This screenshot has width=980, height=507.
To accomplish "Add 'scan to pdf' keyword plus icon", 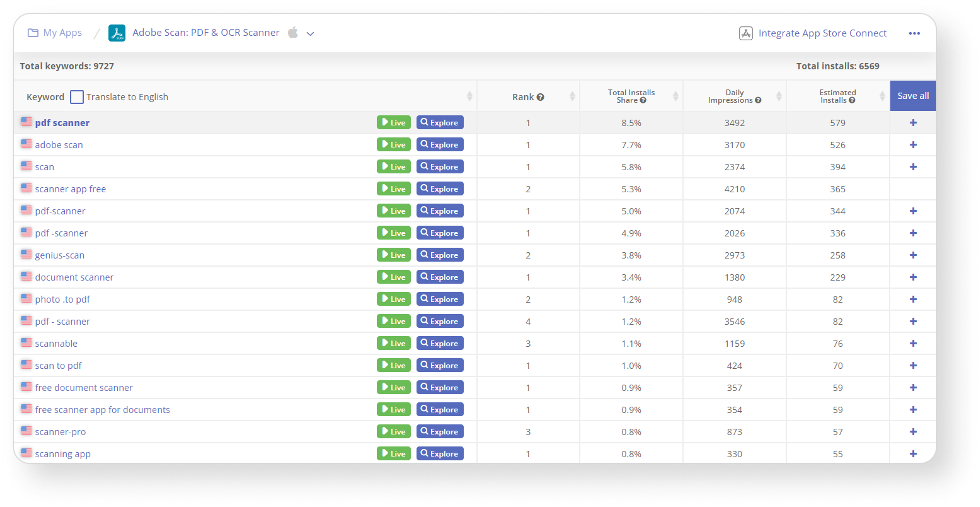I will (x=913, y=365).
